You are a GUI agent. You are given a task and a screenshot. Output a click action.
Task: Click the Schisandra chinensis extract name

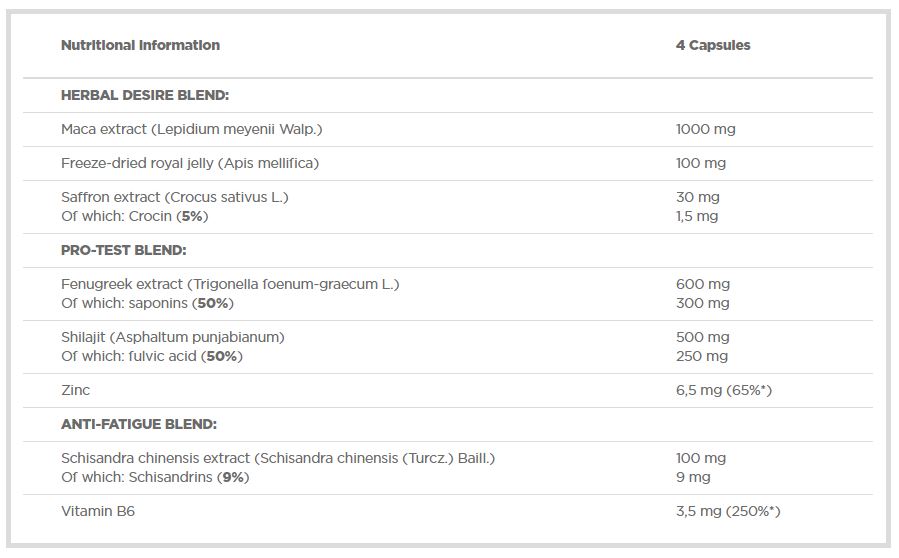tap(278, 458)
